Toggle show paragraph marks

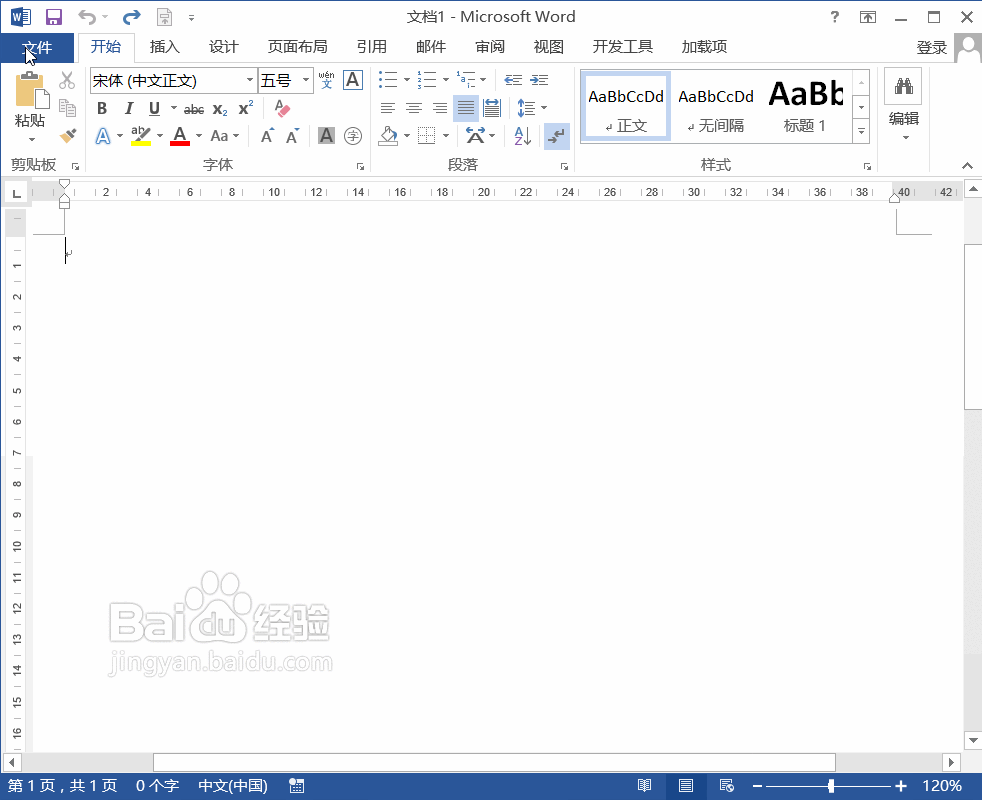(x=557, y=136)
